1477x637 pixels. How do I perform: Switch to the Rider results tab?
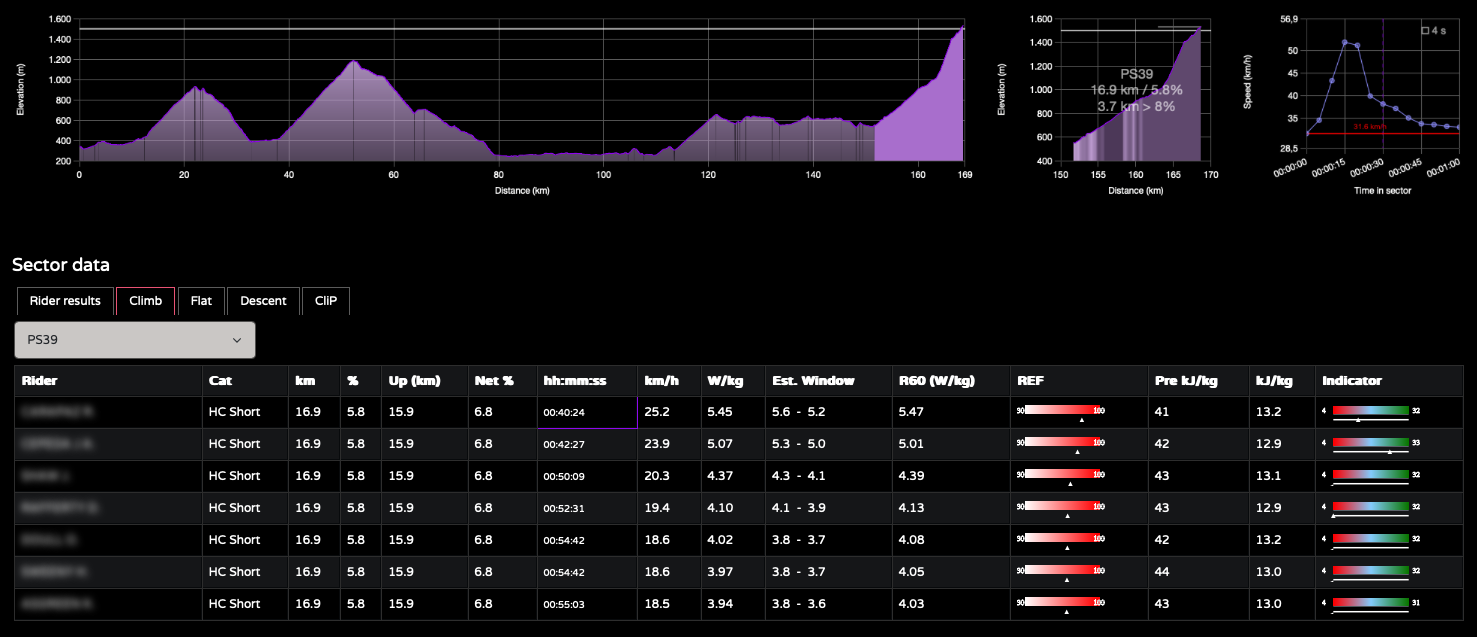65,301
